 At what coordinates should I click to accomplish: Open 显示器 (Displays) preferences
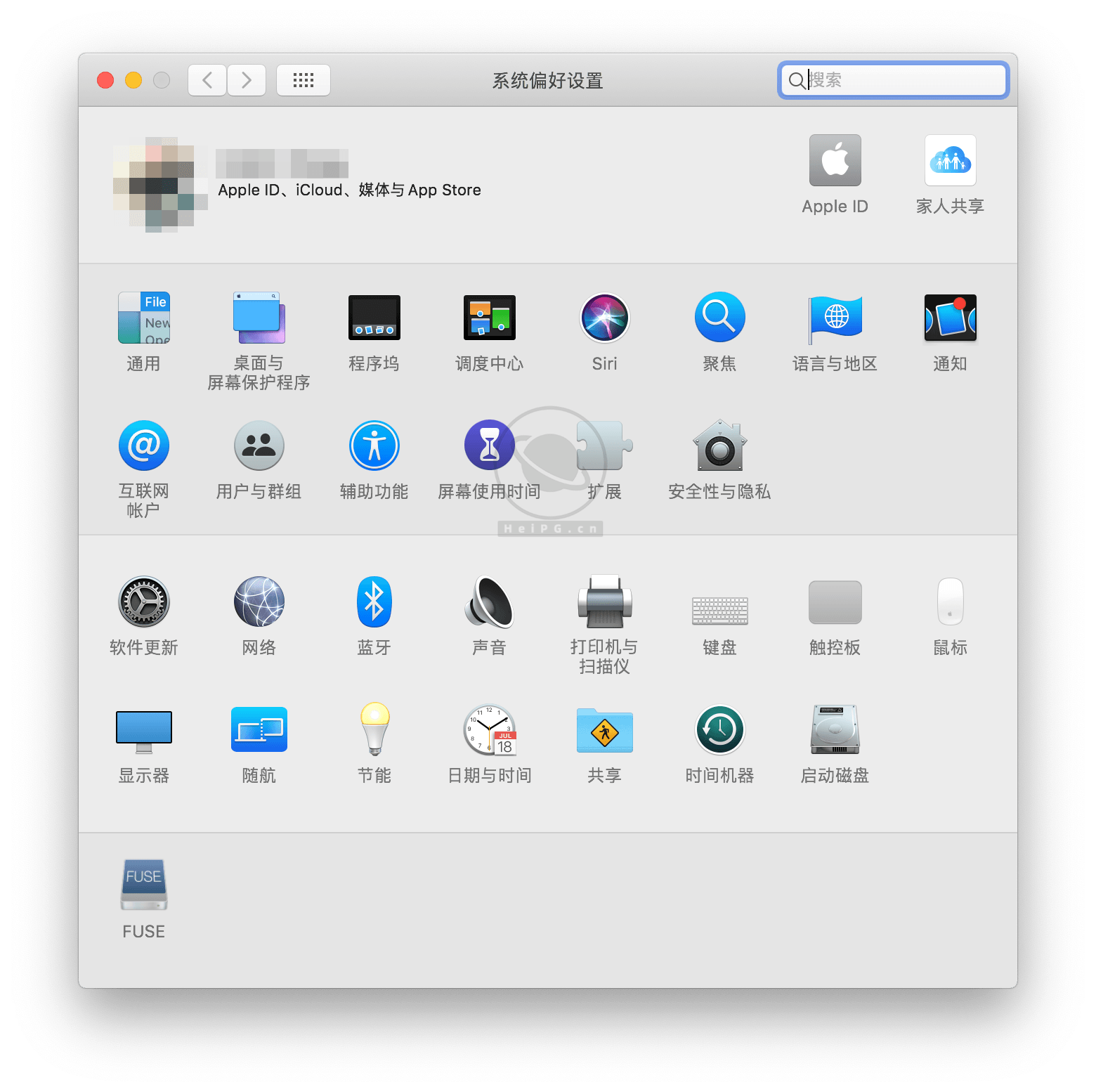[x=144, y=731]
